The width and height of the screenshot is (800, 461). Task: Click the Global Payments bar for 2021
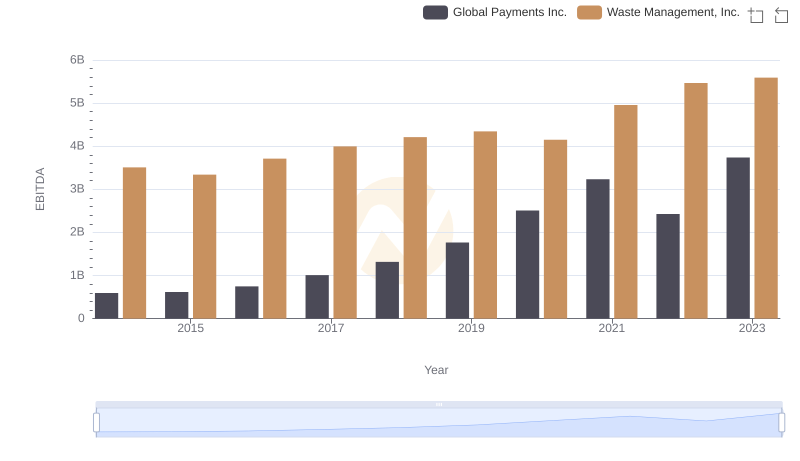(598, 249)
